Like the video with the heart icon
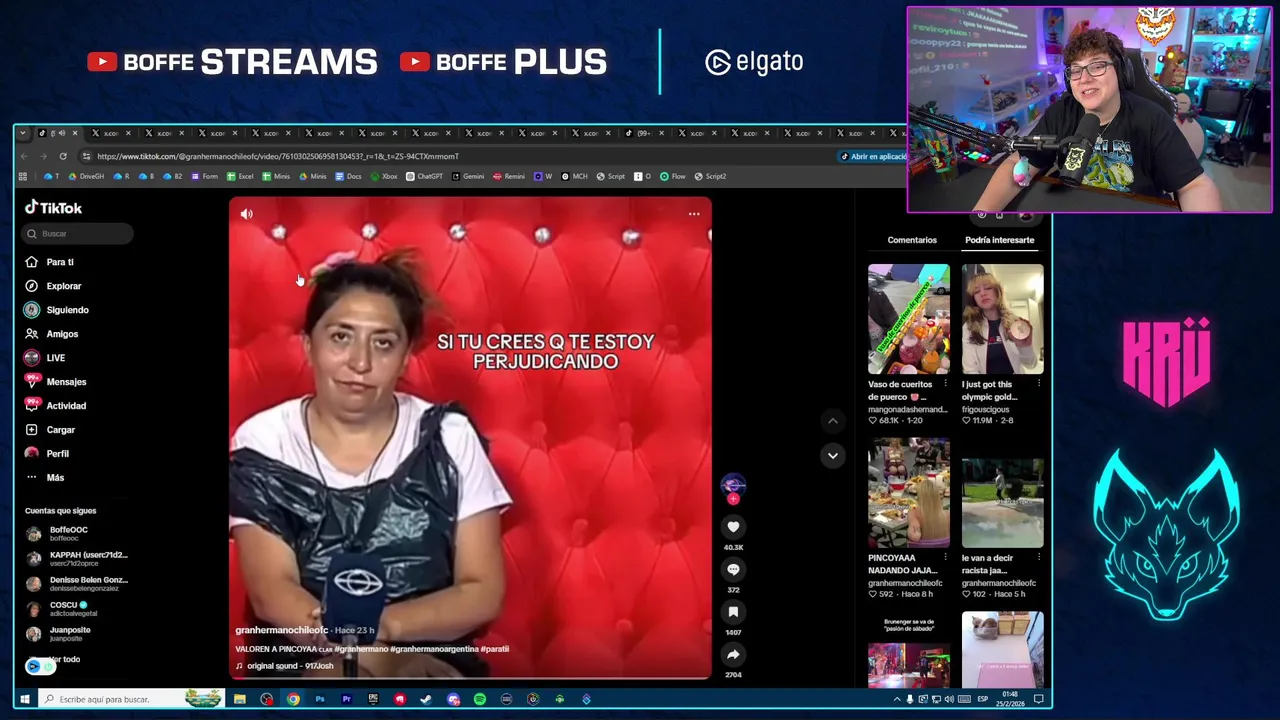The height and width of the screenshot is (720, 1280). (x=733, y=527)
